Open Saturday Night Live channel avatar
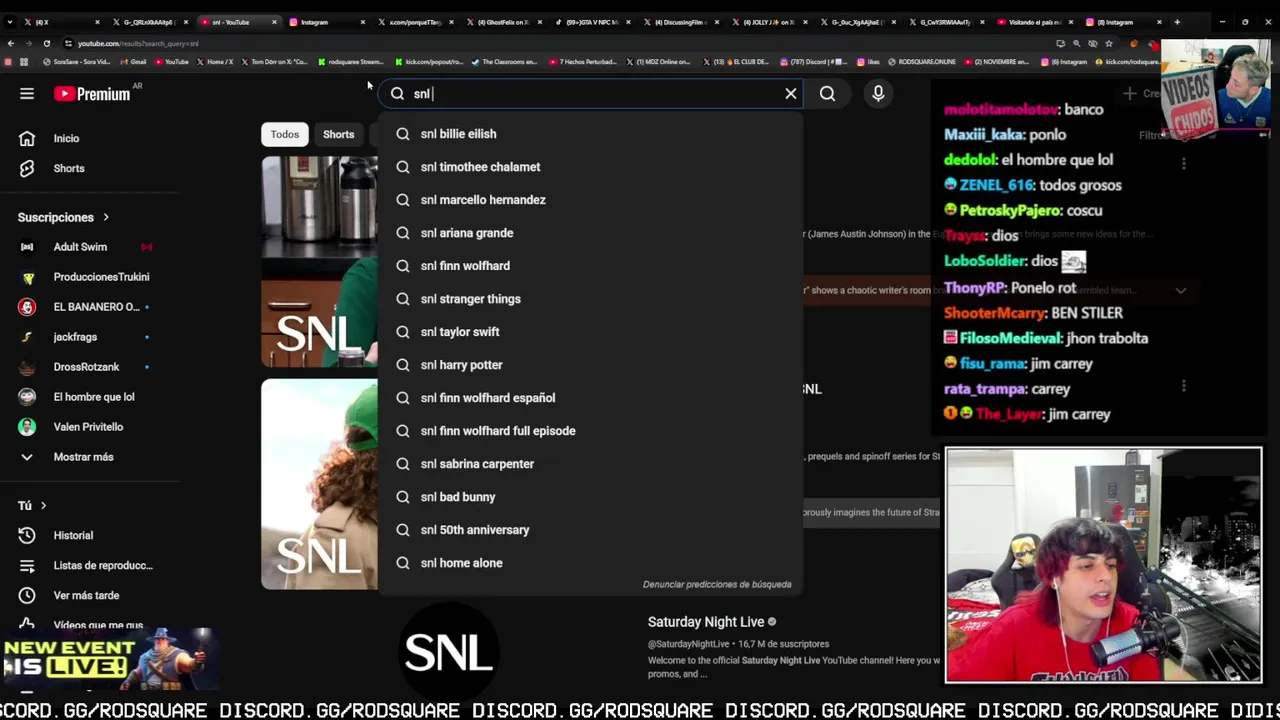The width and height of the screenshot is (1280, 720). pyautogui.click(x=449, y=652)
